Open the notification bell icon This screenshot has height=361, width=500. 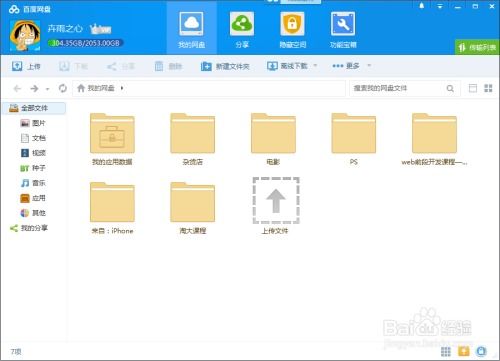pyautogui.click(x=422, y=6)
